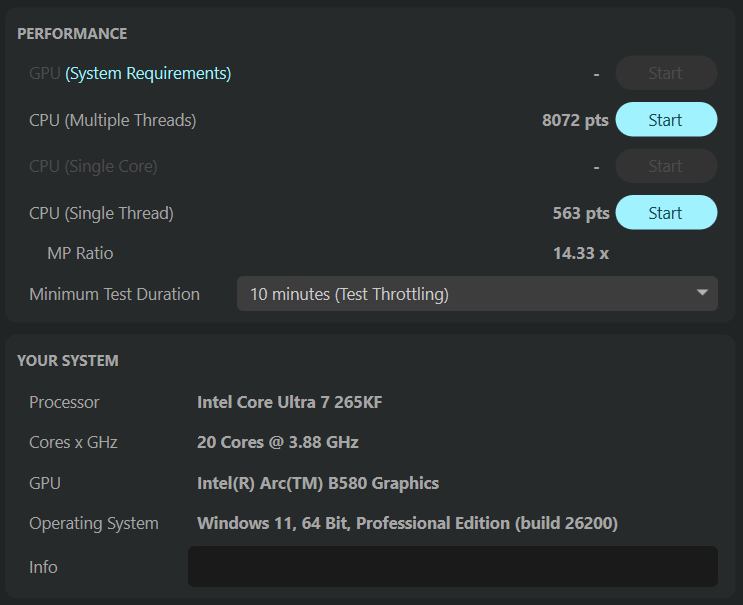Click the Processor label
The height and width of the screenshot is (605, 743).
[64, 402]
